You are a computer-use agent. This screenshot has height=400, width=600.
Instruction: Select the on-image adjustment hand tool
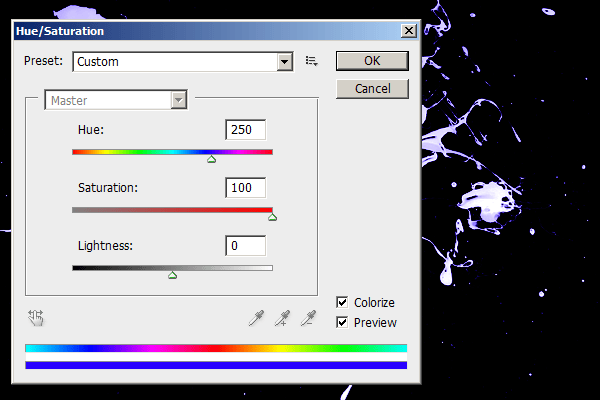pos(36,318)
